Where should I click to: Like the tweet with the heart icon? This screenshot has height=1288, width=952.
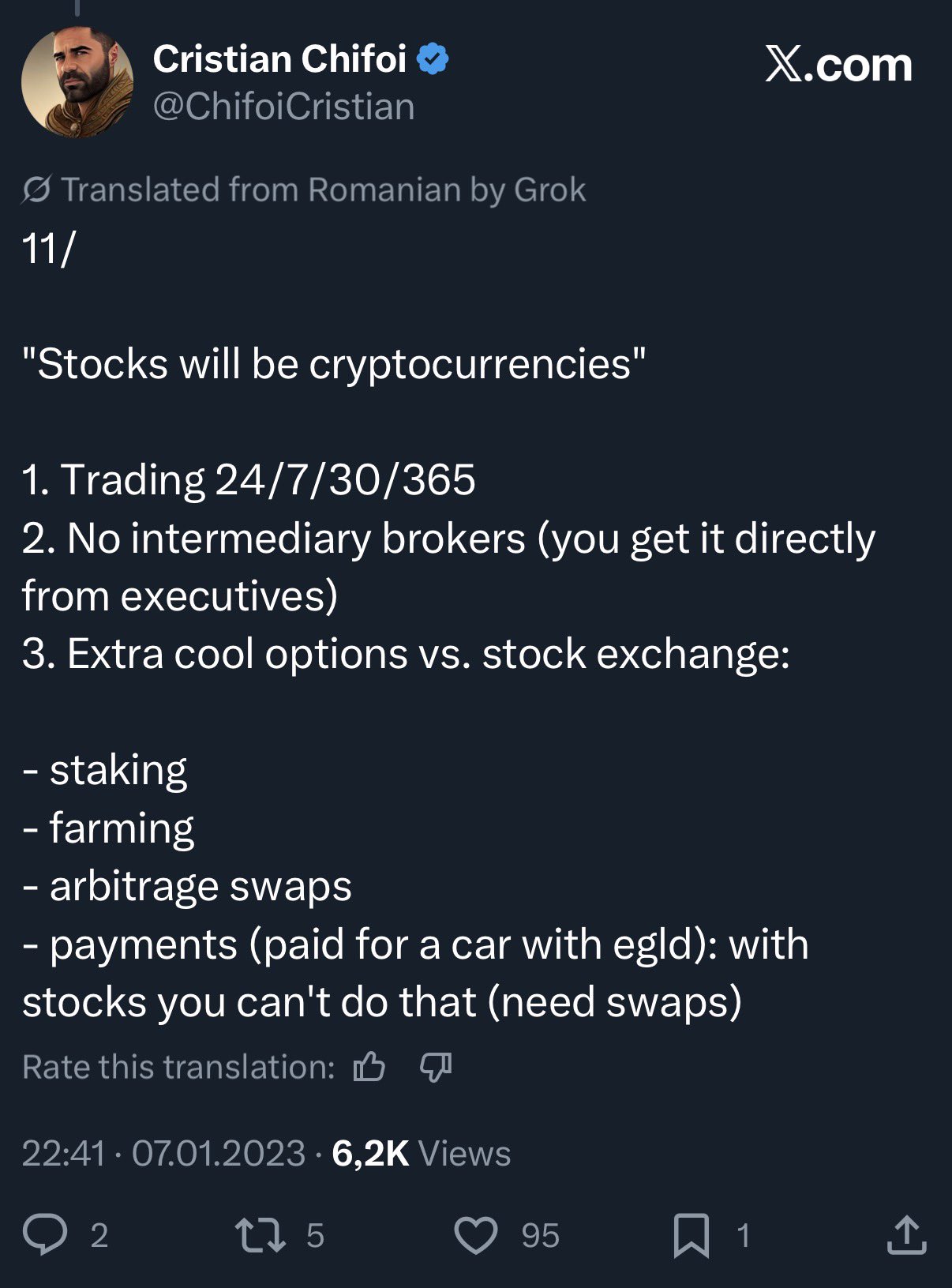point(476,1235)
